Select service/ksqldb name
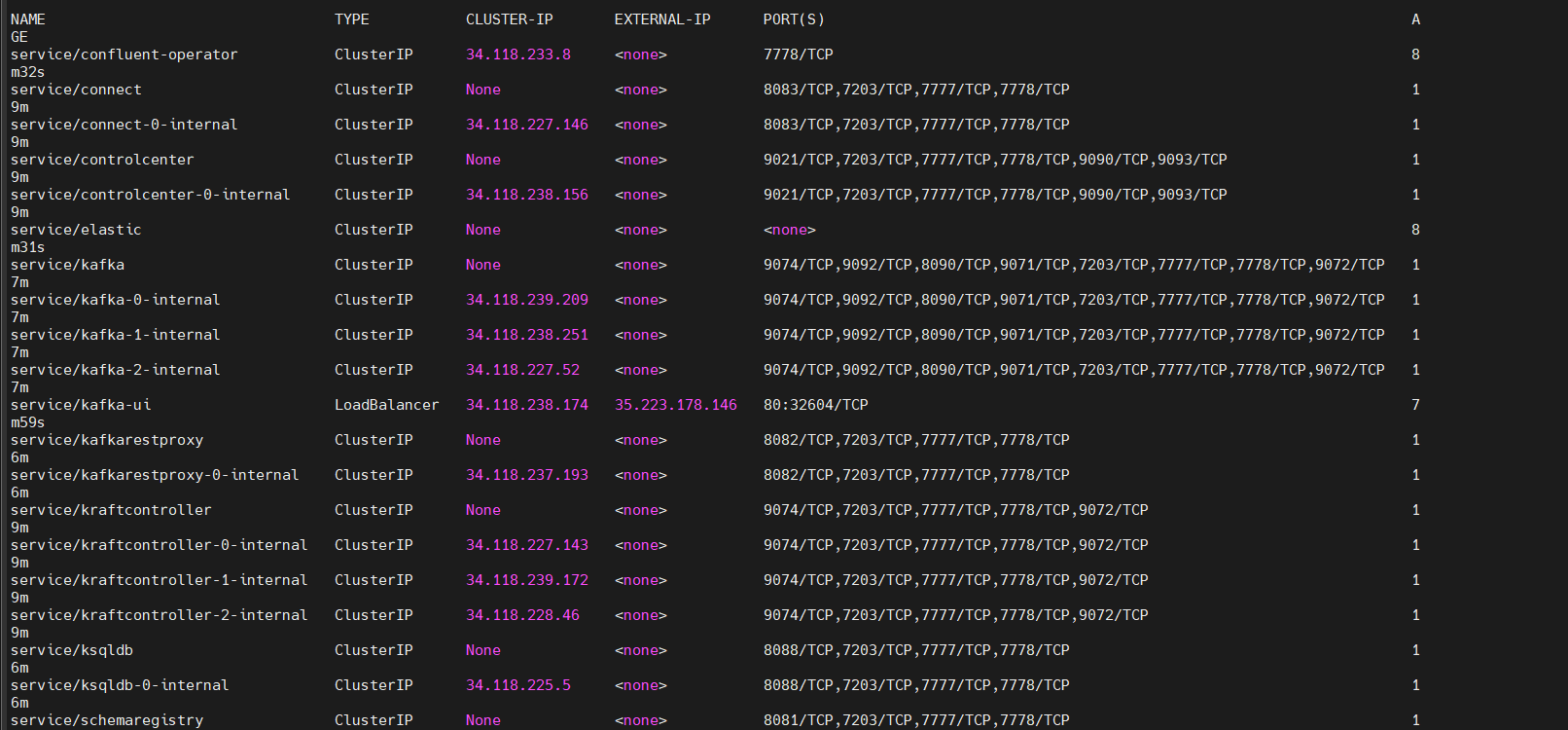Viewport: 1568px width, 730px height. point(72,650)
